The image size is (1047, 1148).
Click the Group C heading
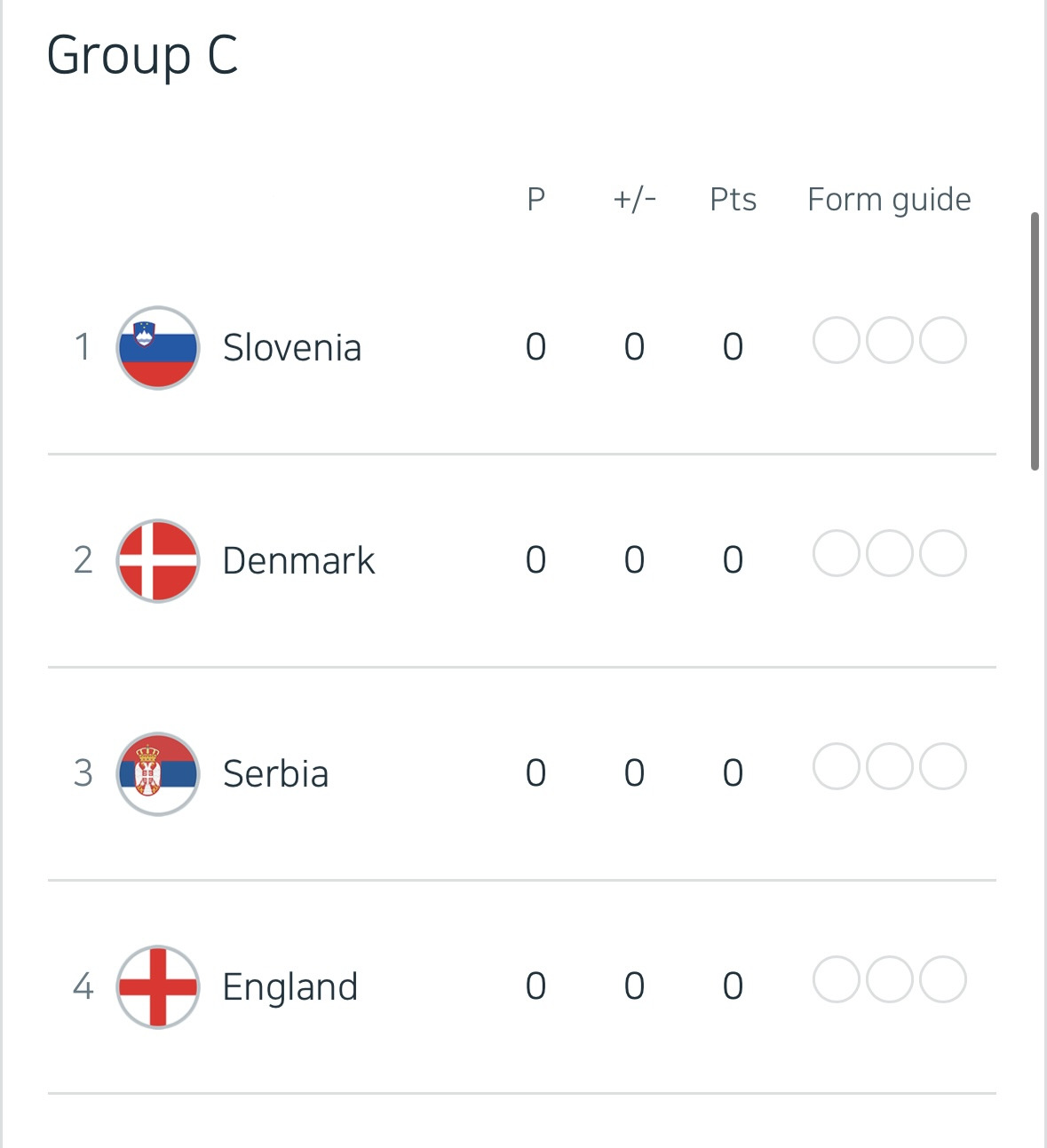tap(142, 55)
